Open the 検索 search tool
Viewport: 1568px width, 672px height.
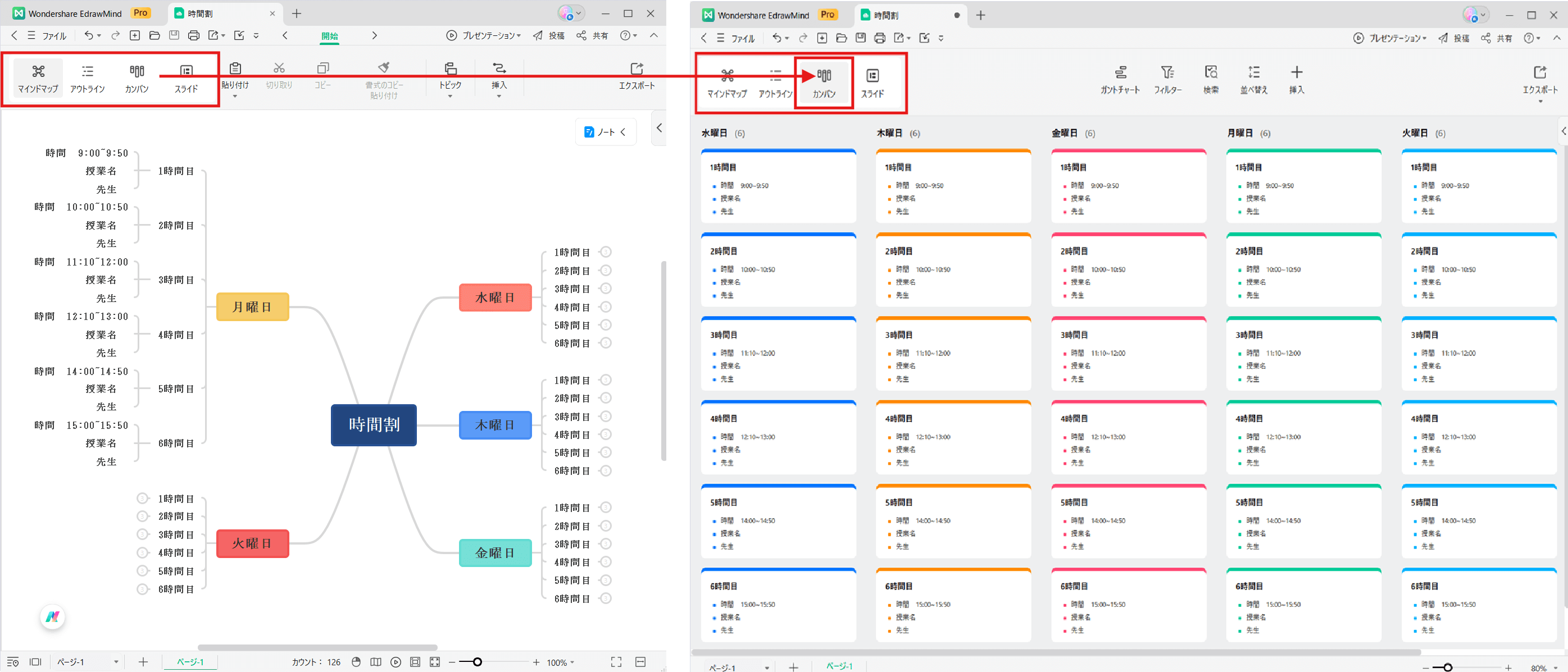tap(1211, 80)
